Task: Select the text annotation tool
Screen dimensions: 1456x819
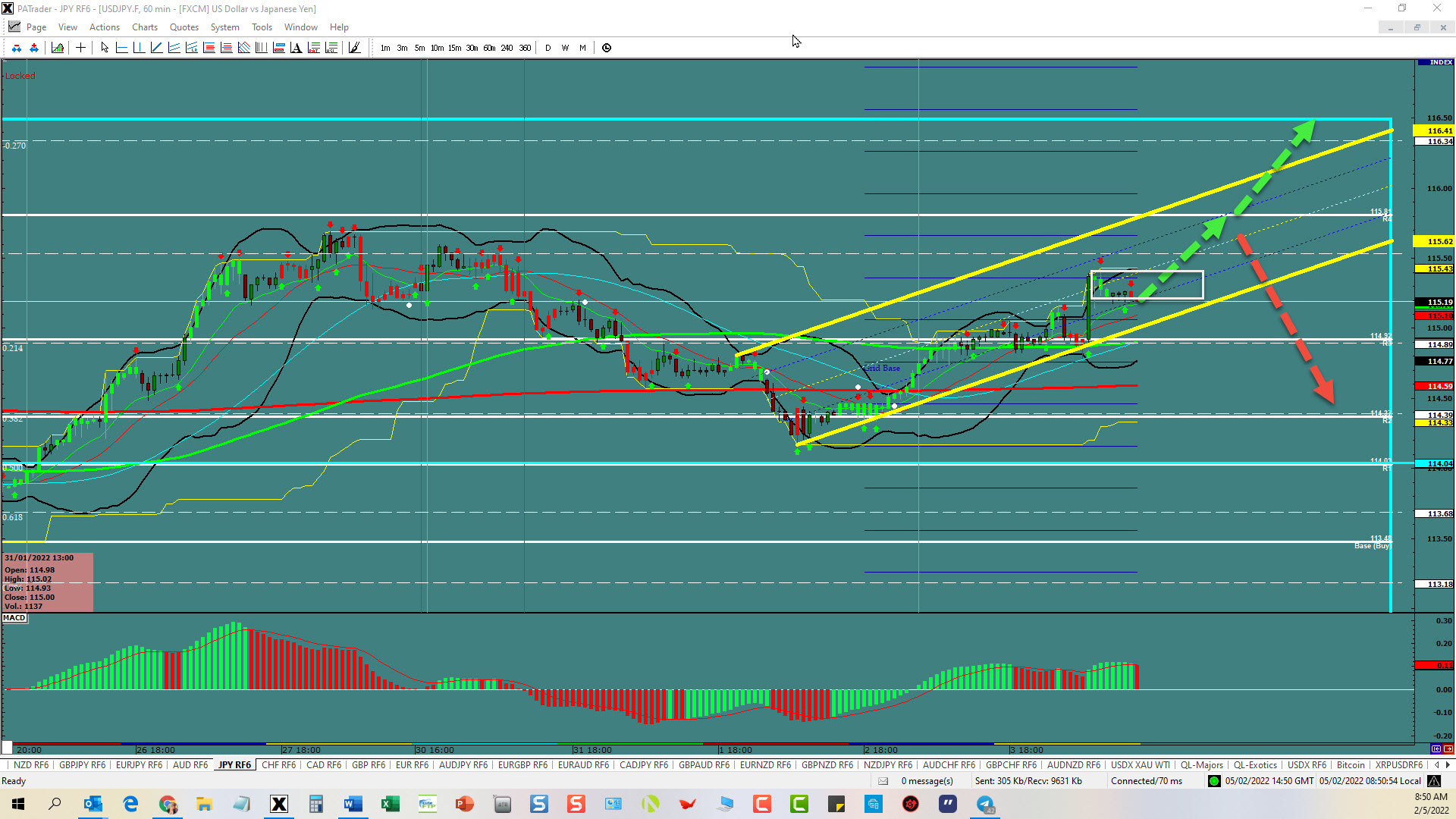Action: (x=297, y=48)
